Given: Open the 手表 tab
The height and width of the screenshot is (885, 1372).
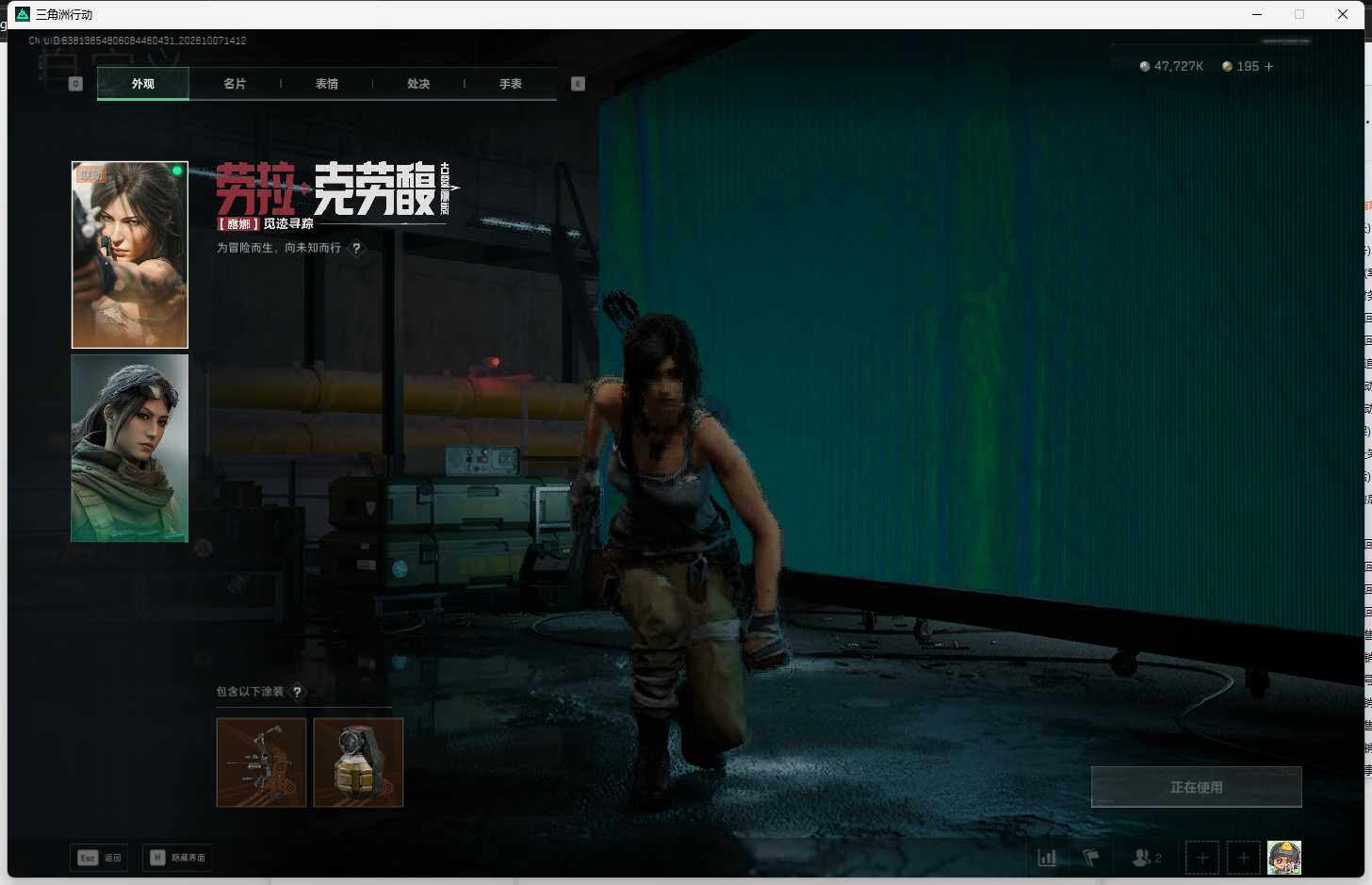Looking at the screenshot, I should click(511, 84).
